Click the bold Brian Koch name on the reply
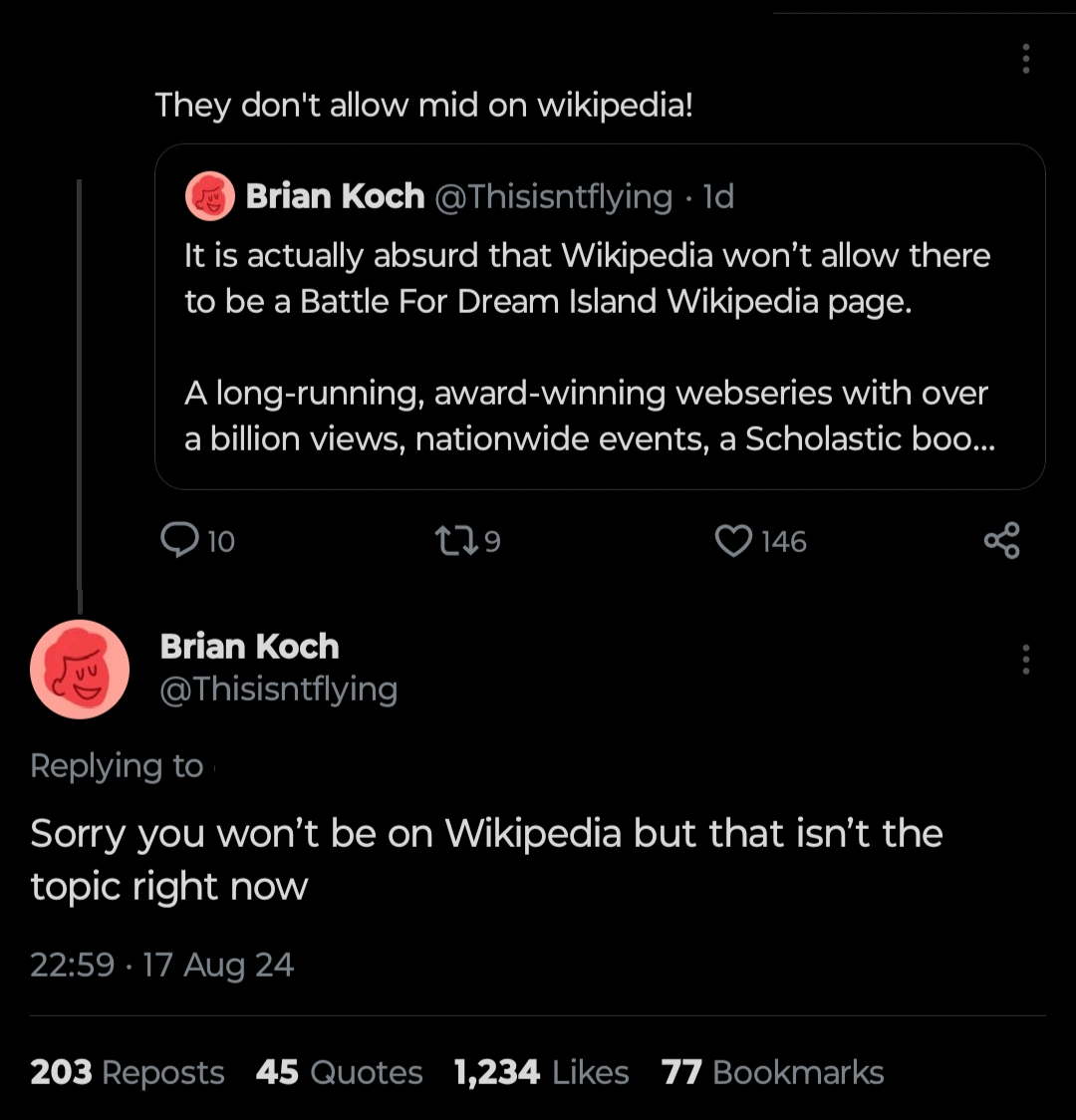Viewport: 1076px width, 1120px height. [249, 647]
